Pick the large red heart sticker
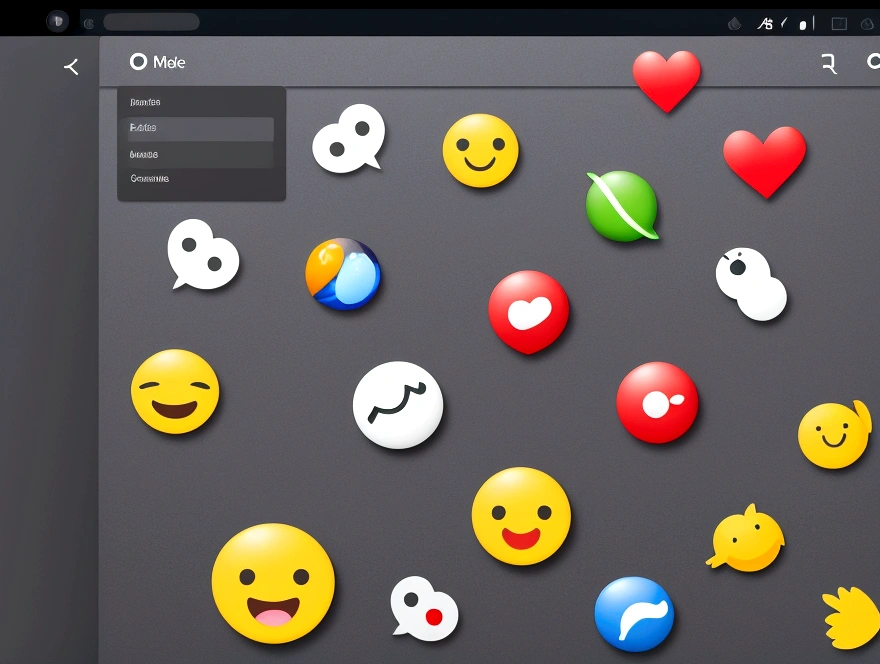This screenshot has width=880, height=664. coord(765,161)
